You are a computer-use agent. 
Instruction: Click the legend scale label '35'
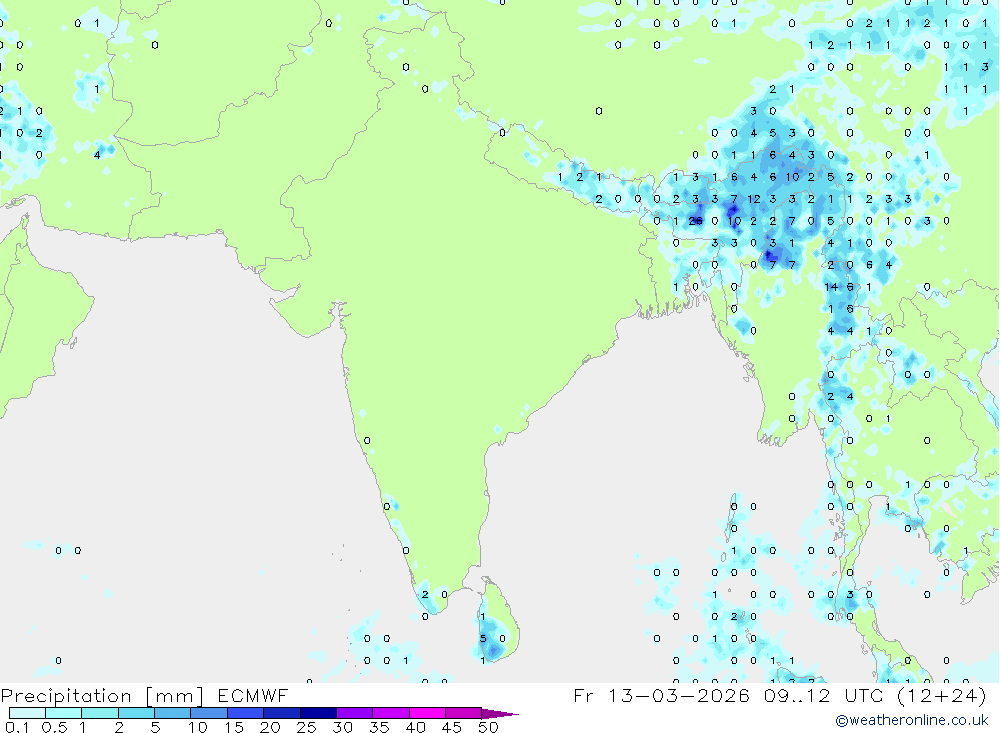[x=379, y=727]
